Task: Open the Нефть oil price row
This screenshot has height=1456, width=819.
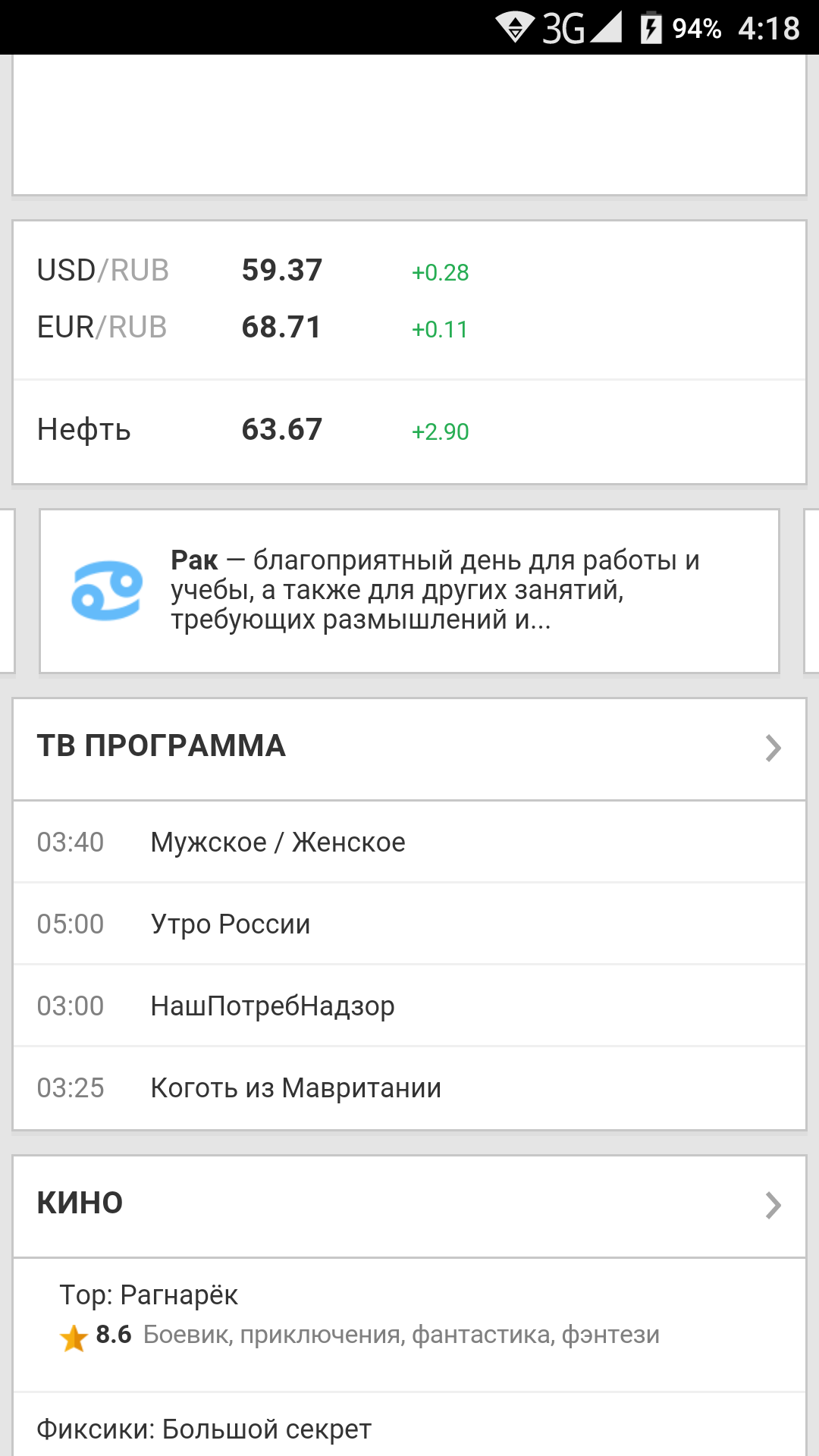Action: 253,430
